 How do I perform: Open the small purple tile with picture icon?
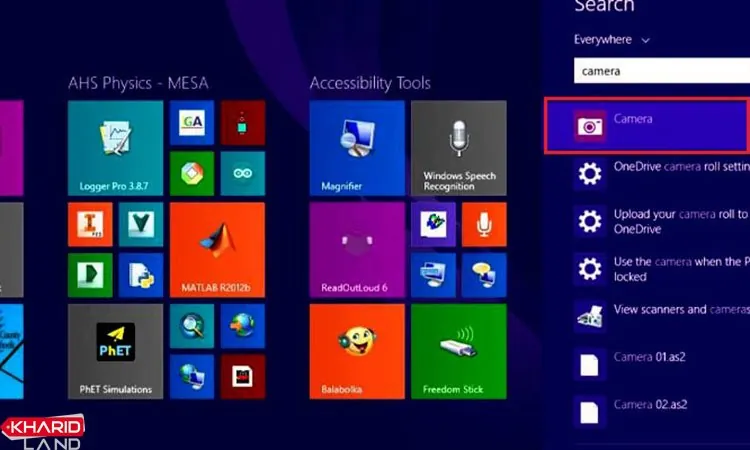click(433, 224)
